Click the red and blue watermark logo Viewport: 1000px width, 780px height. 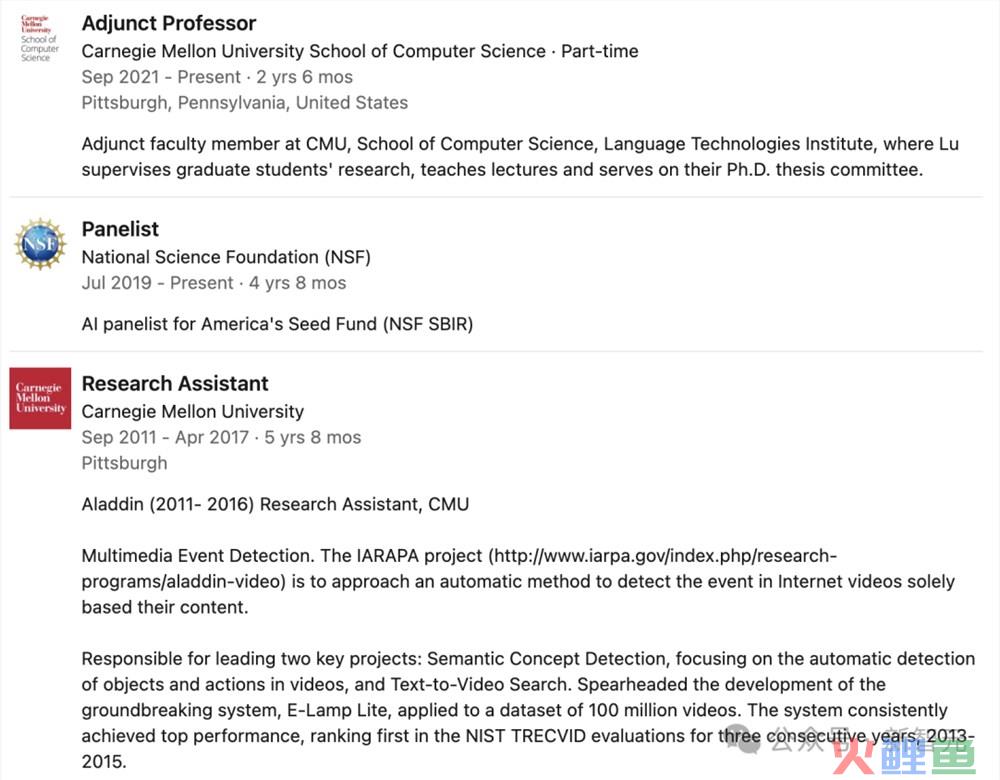[904, 758]
